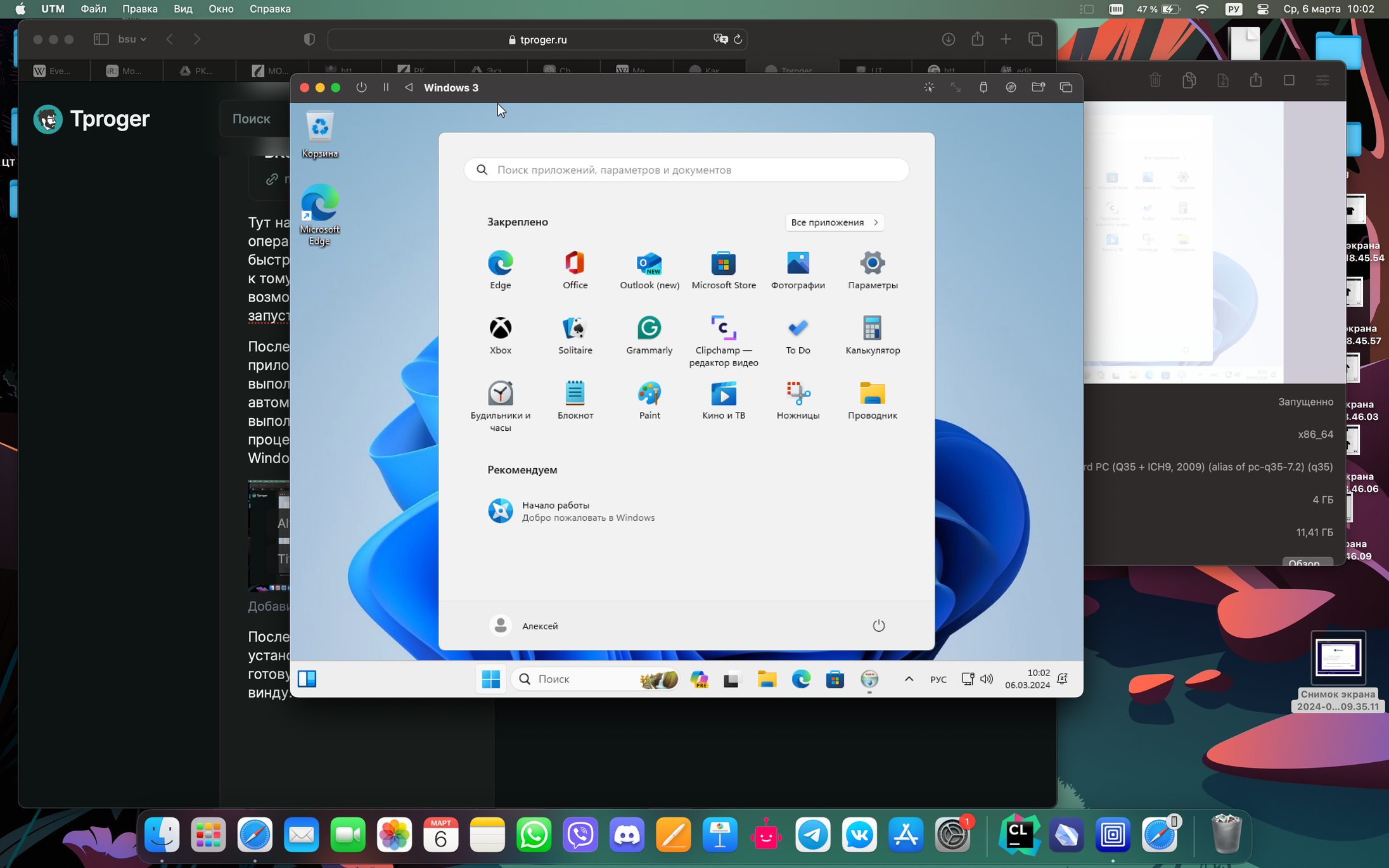1389x868 pixels.
Task: Open Grammarly app
Action: click(x=649, y=335)
